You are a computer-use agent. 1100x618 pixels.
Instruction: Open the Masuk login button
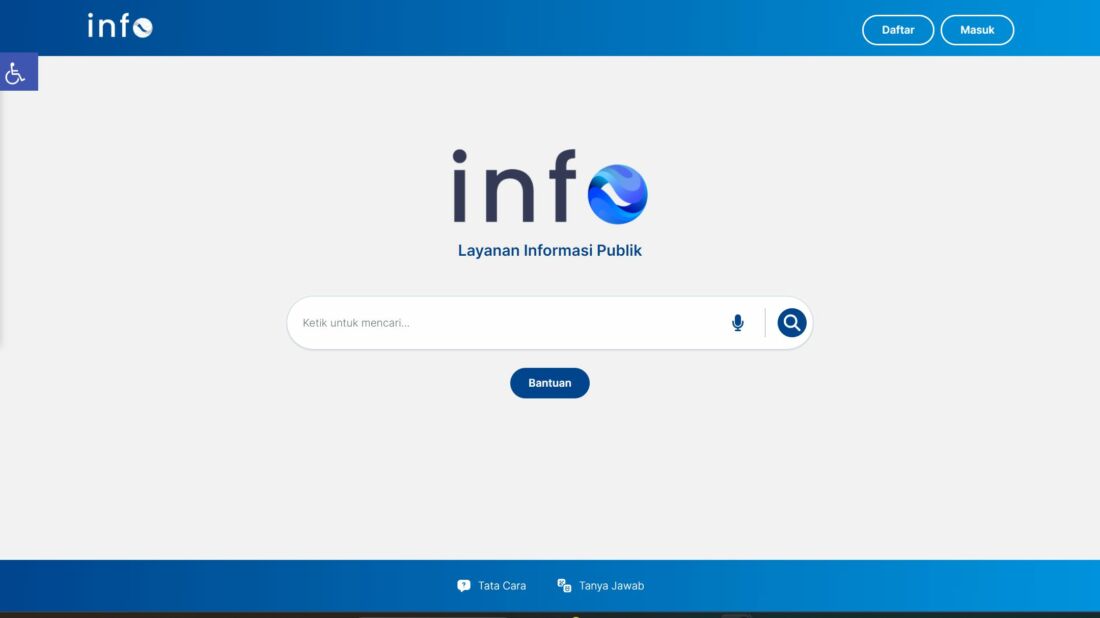(x=977, y=30)
